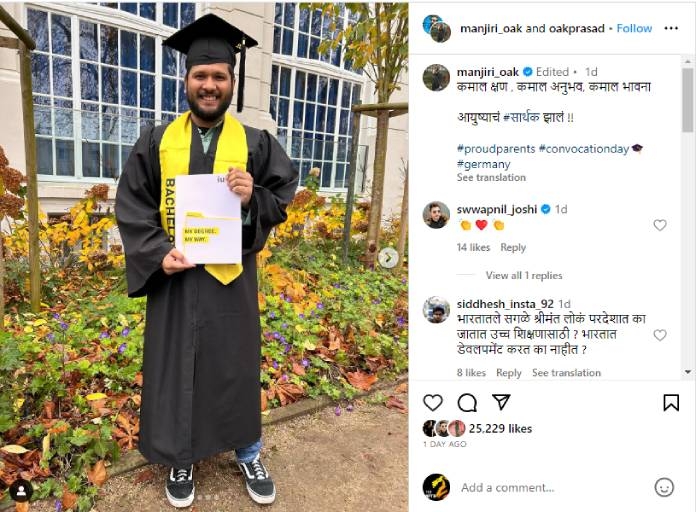
Task: Reply to swwapnil_joshi's comment
Action: click(x=513, y=247)
